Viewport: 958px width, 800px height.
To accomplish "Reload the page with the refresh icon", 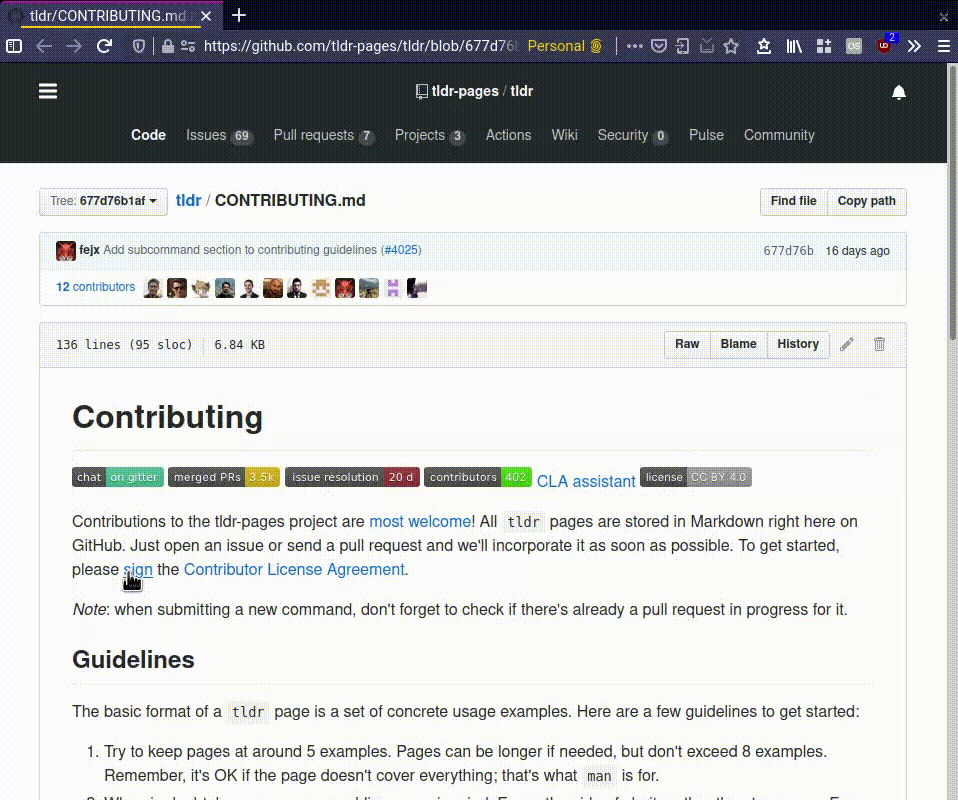I will (x=104, y=46).
